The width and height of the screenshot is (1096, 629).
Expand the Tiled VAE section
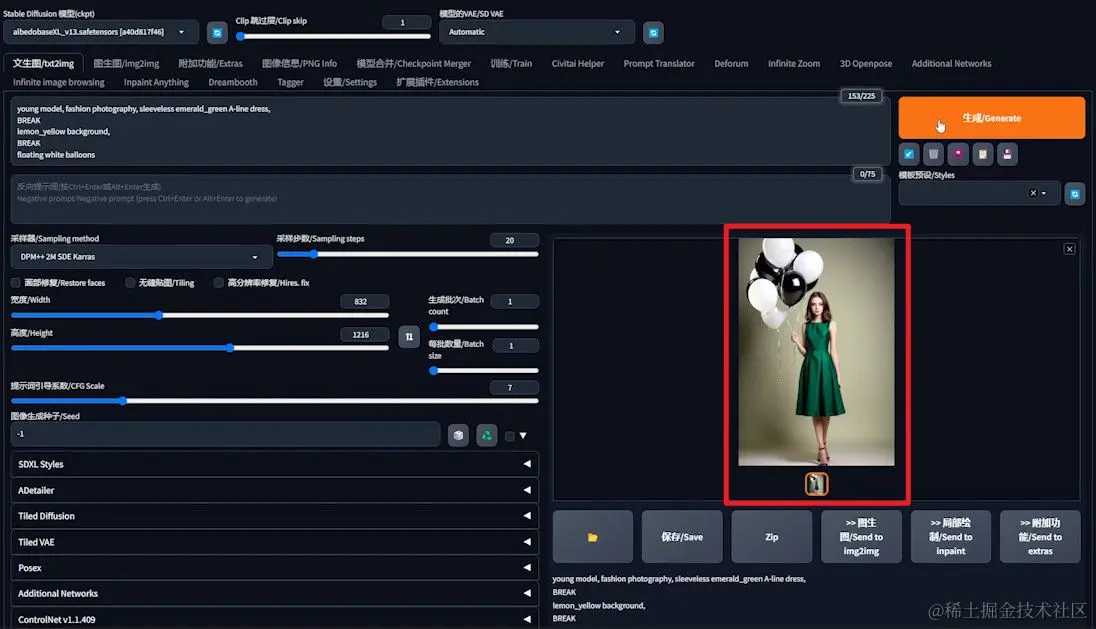[274, 542]
